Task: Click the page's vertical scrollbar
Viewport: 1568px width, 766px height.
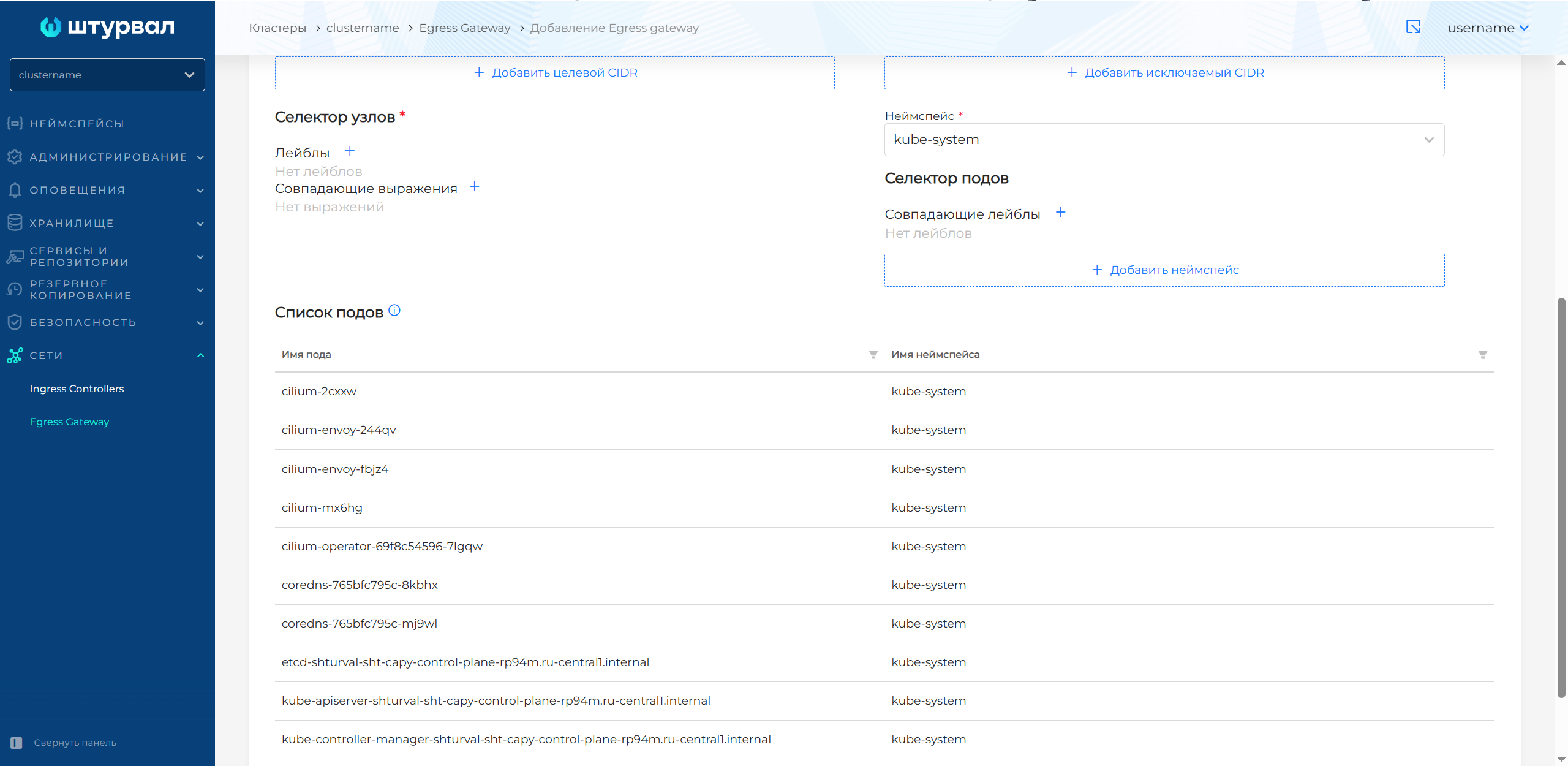Action: click(x=1561, y=496)
